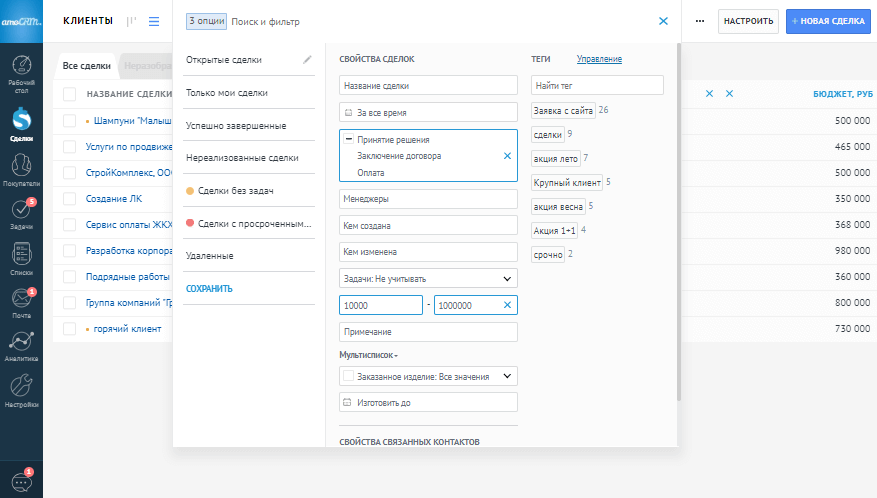Open Почта mail icon in sidebar
Image resolution: width=877 pixels, height=498 pixels.
(x=20, y=301)
